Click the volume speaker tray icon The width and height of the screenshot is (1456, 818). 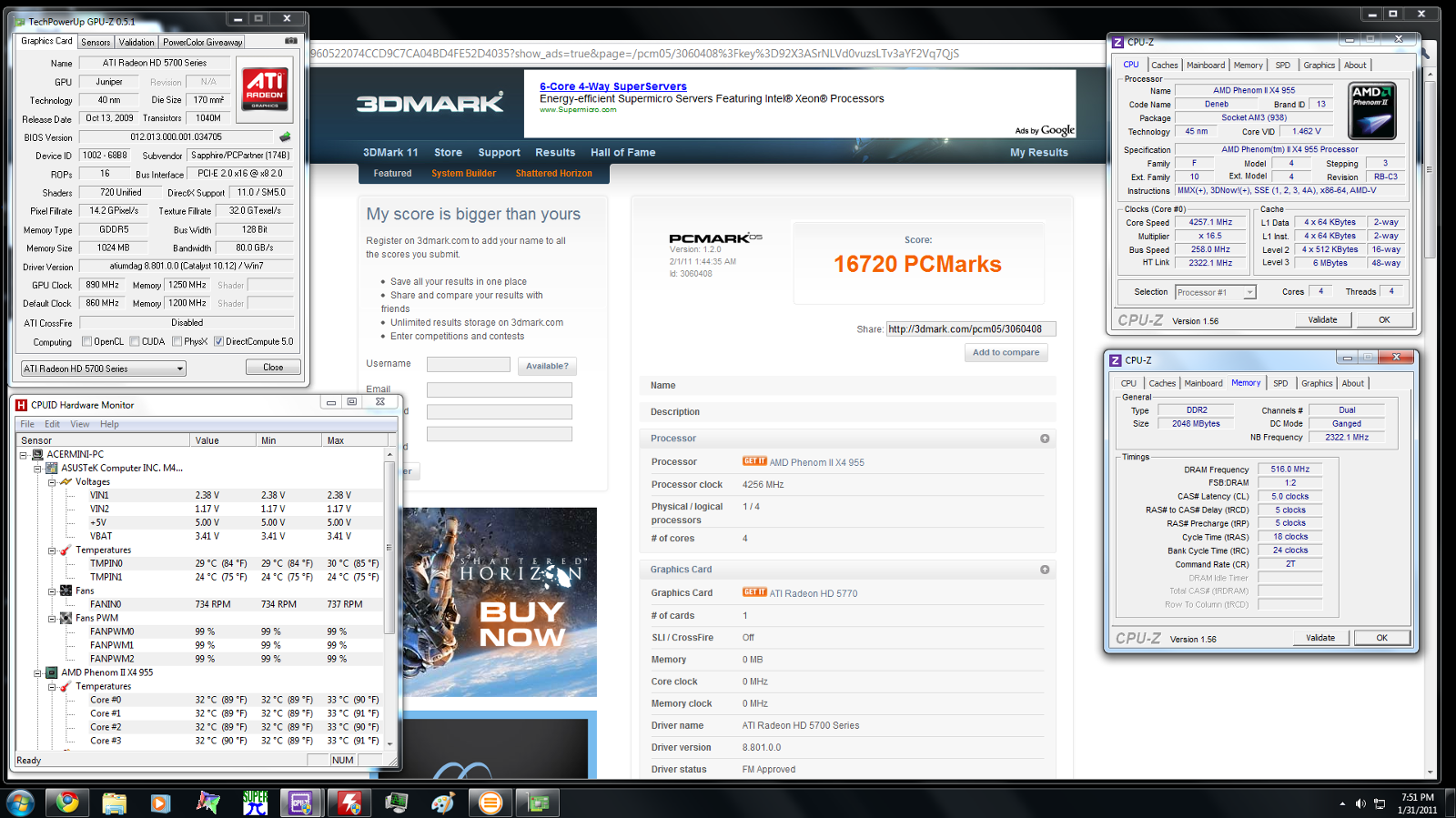pos(1360,803)
